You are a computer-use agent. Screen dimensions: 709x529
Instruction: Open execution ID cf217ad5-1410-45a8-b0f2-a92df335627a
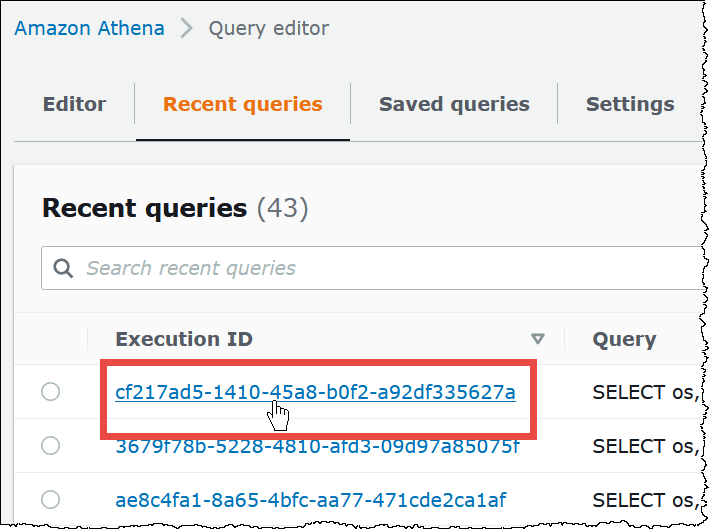click(x=316, y=392)
